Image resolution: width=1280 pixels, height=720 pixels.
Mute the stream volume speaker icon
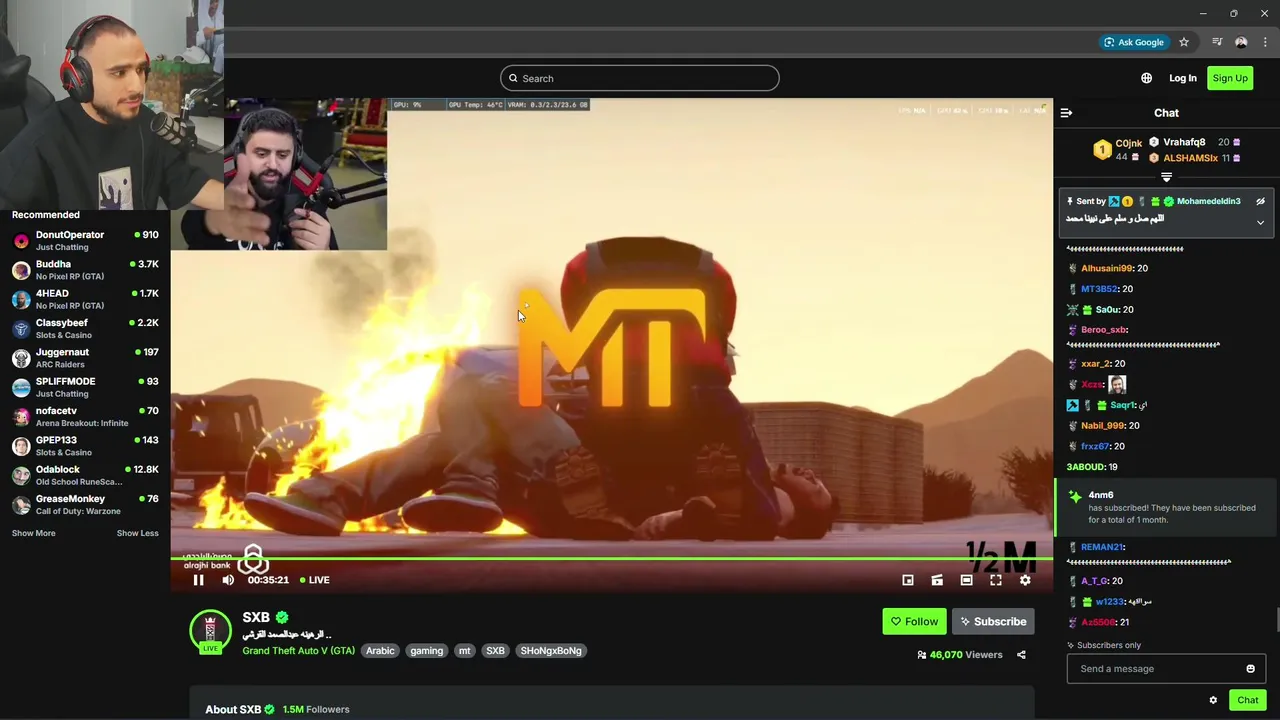[228, 580]
